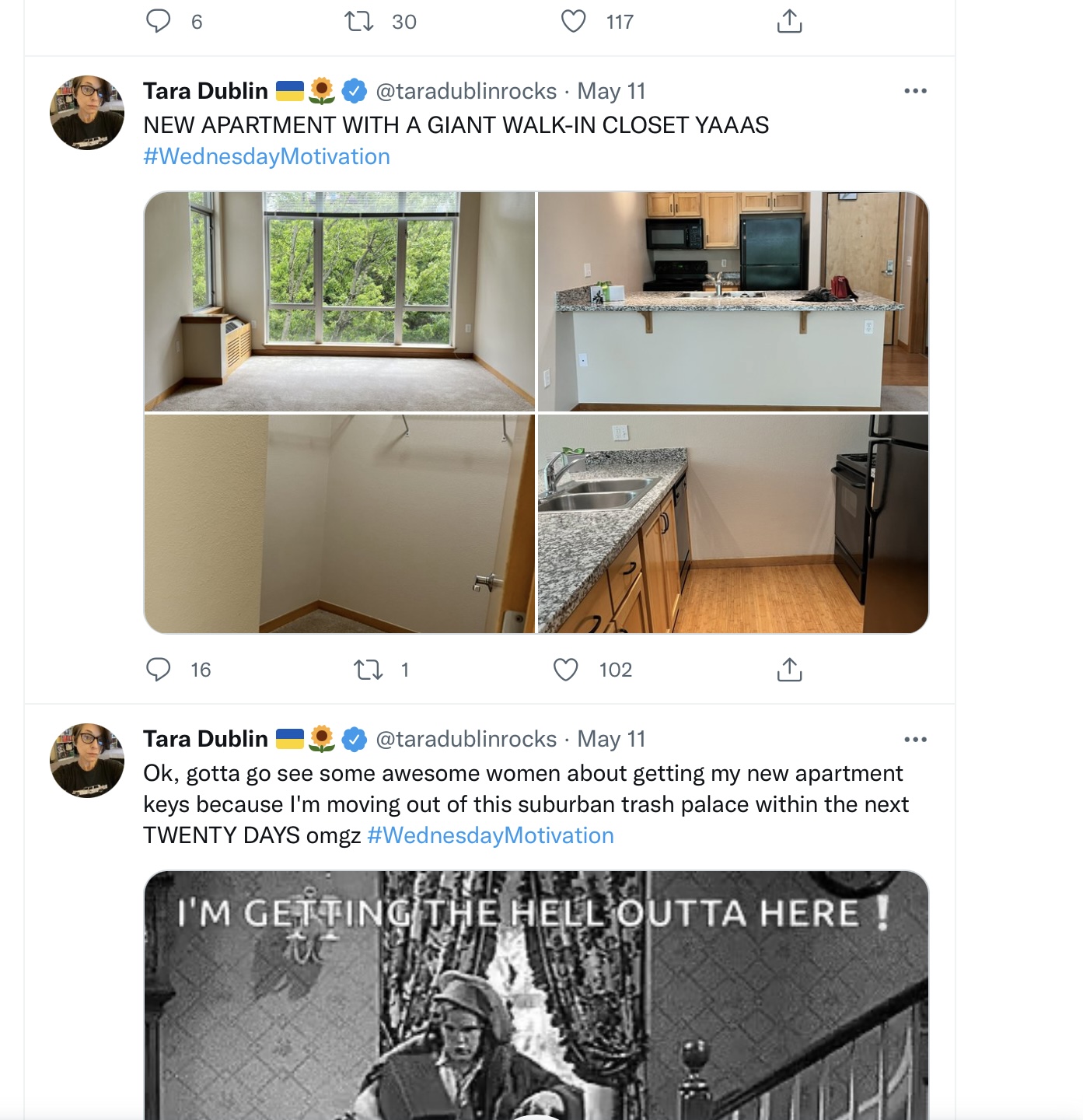Like the new apartment tweet with 102 likes
Screen dimensions: 1083x1120
pos(566,670)
